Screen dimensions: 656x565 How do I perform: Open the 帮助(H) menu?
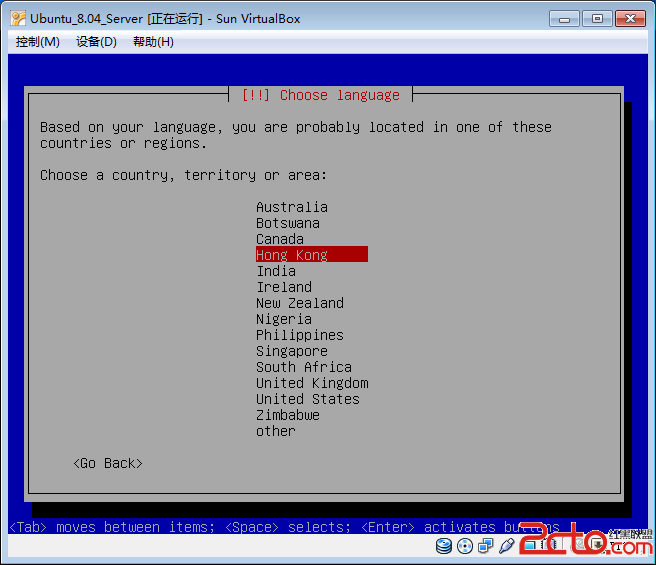coord(153,42)
